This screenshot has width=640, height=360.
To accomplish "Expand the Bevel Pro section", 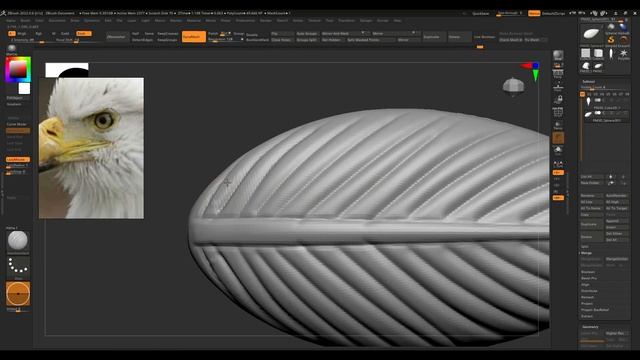I will 589,278.
